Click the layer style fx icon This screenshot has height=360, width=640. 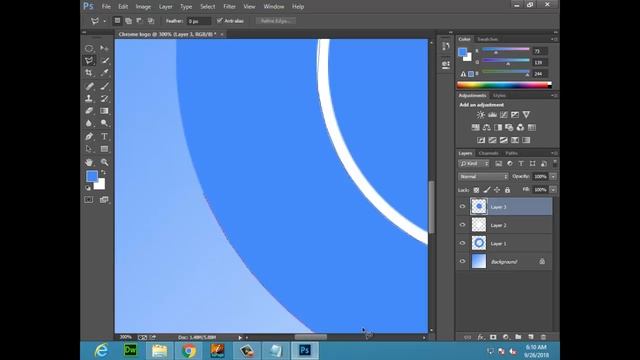[480, 337]
